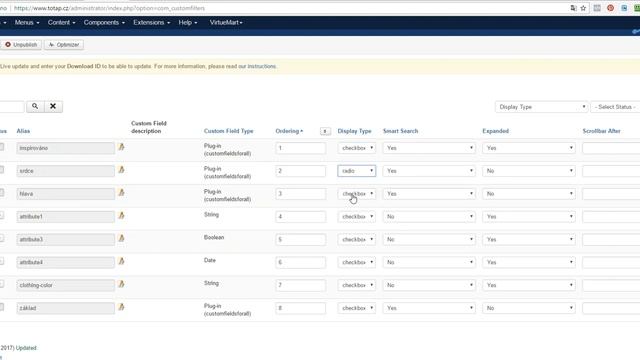Click the edit icon beside alias hlava

[x=121, y=193]
